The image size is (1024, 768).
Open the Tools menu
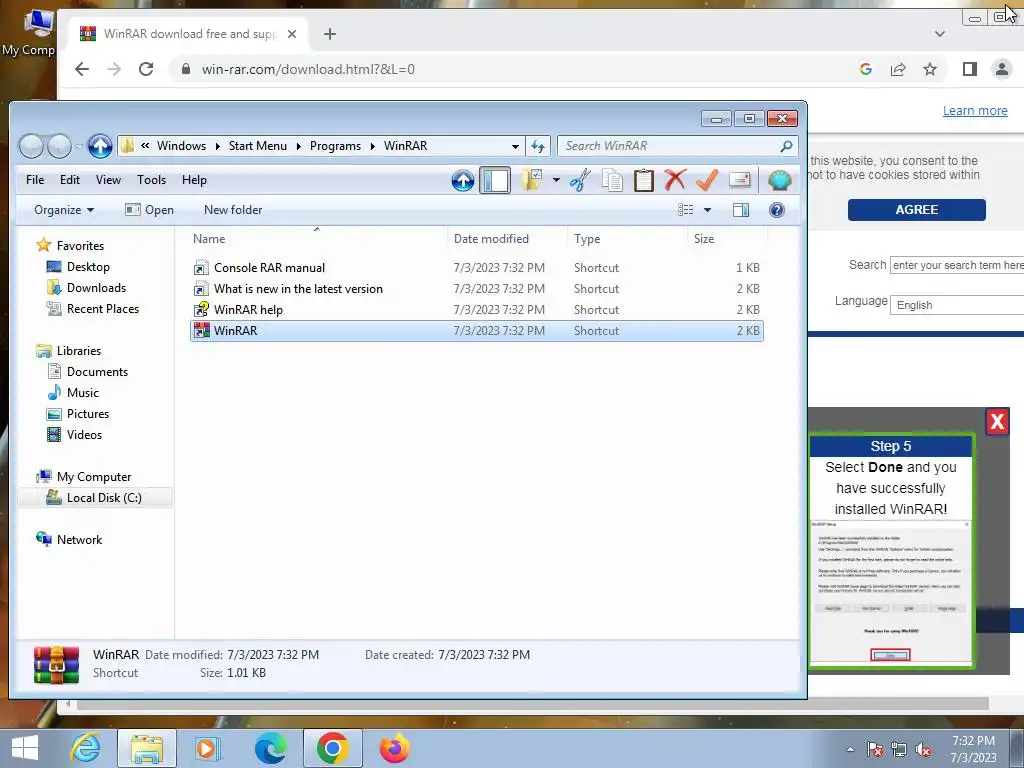152,180
